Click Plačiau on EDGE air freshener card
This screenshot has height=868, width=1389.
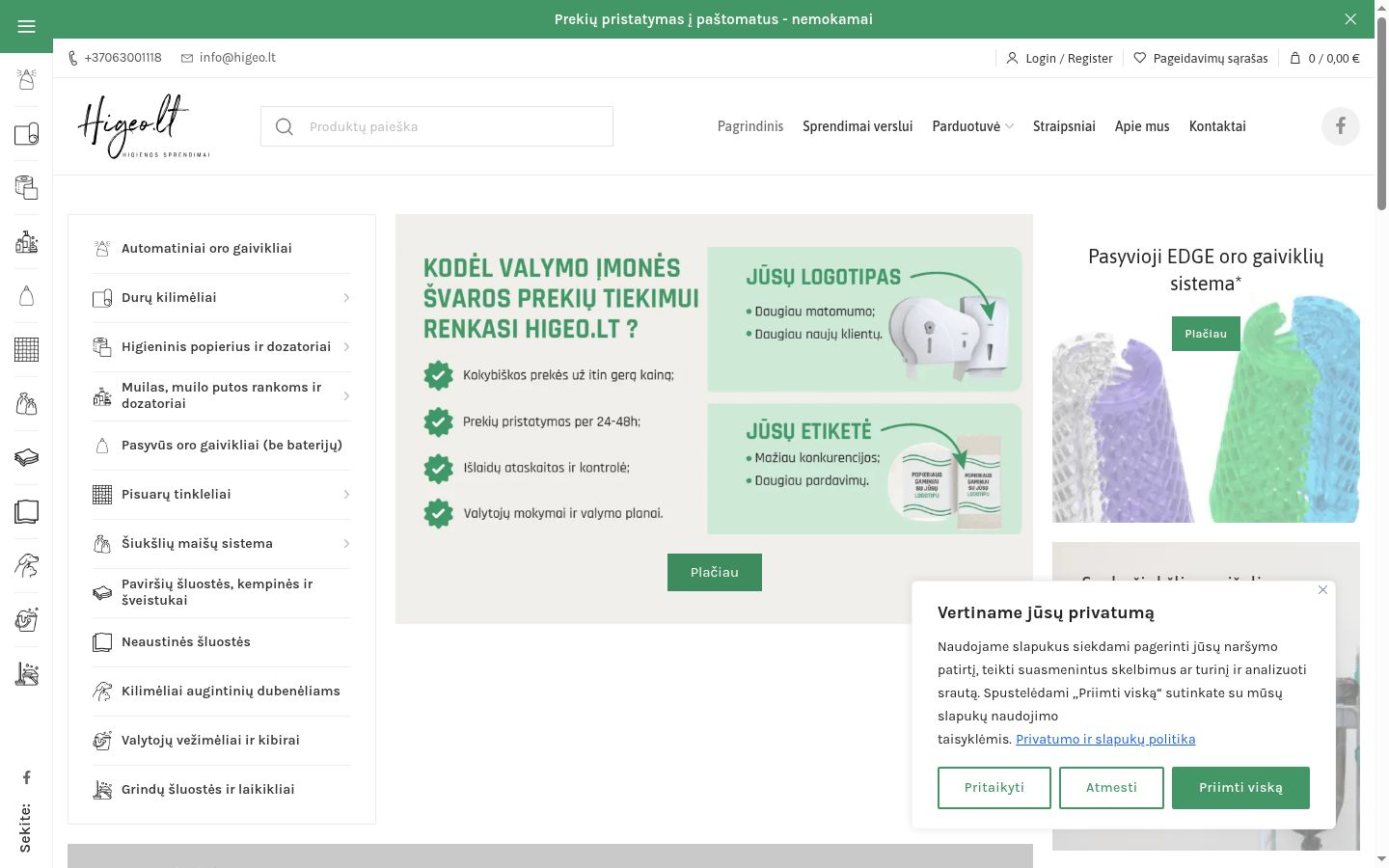coord(1206,334)
